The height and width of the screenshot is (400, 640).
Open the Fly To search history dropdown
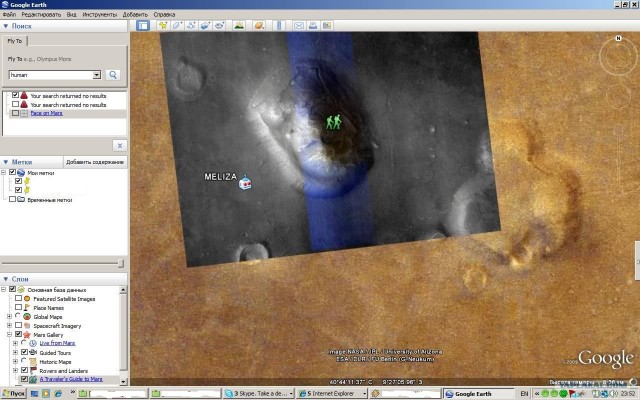pos(97,75)
